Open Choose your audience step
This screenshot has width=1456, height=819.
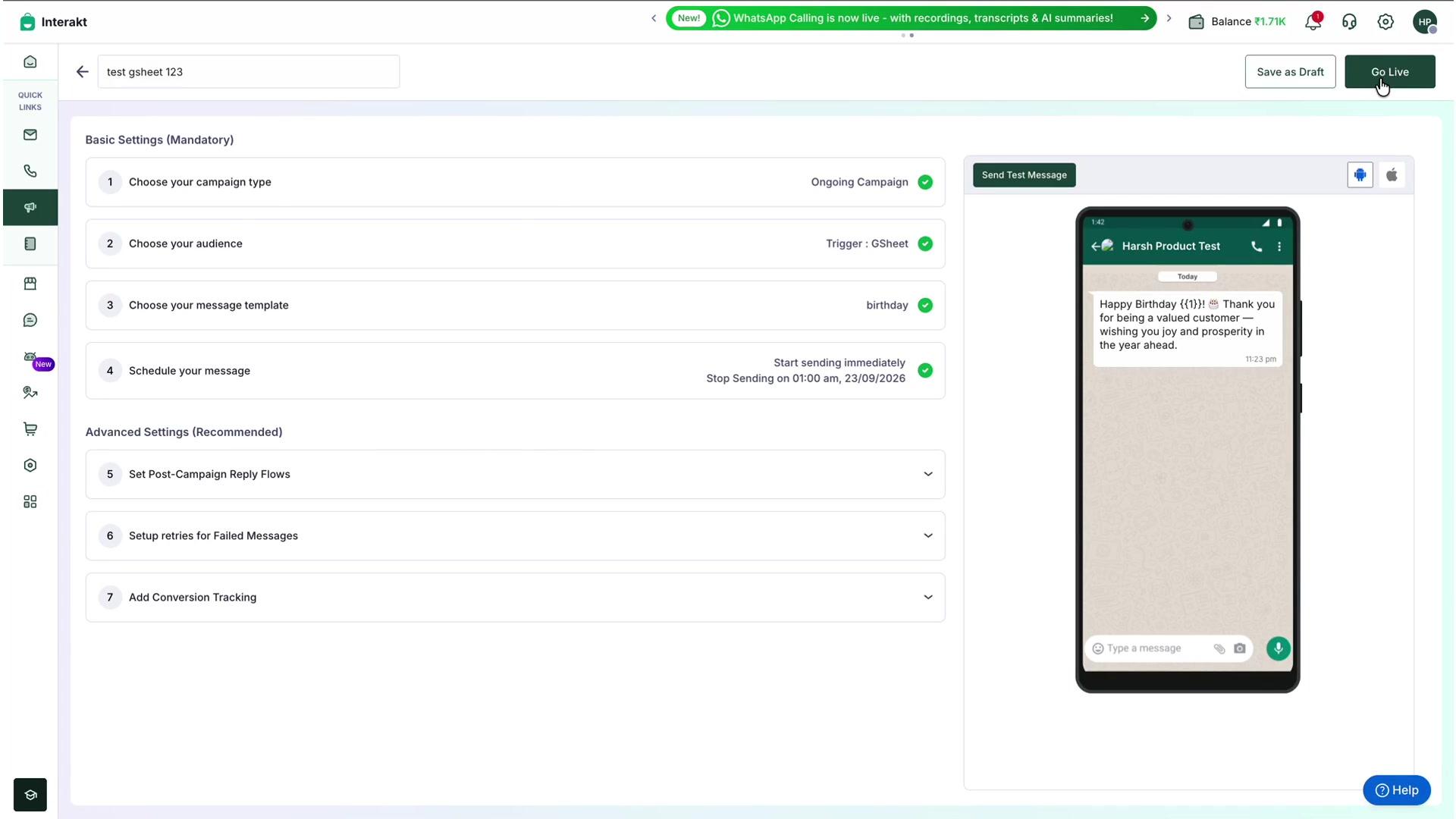pyautogui.click(x=515, y=243)
